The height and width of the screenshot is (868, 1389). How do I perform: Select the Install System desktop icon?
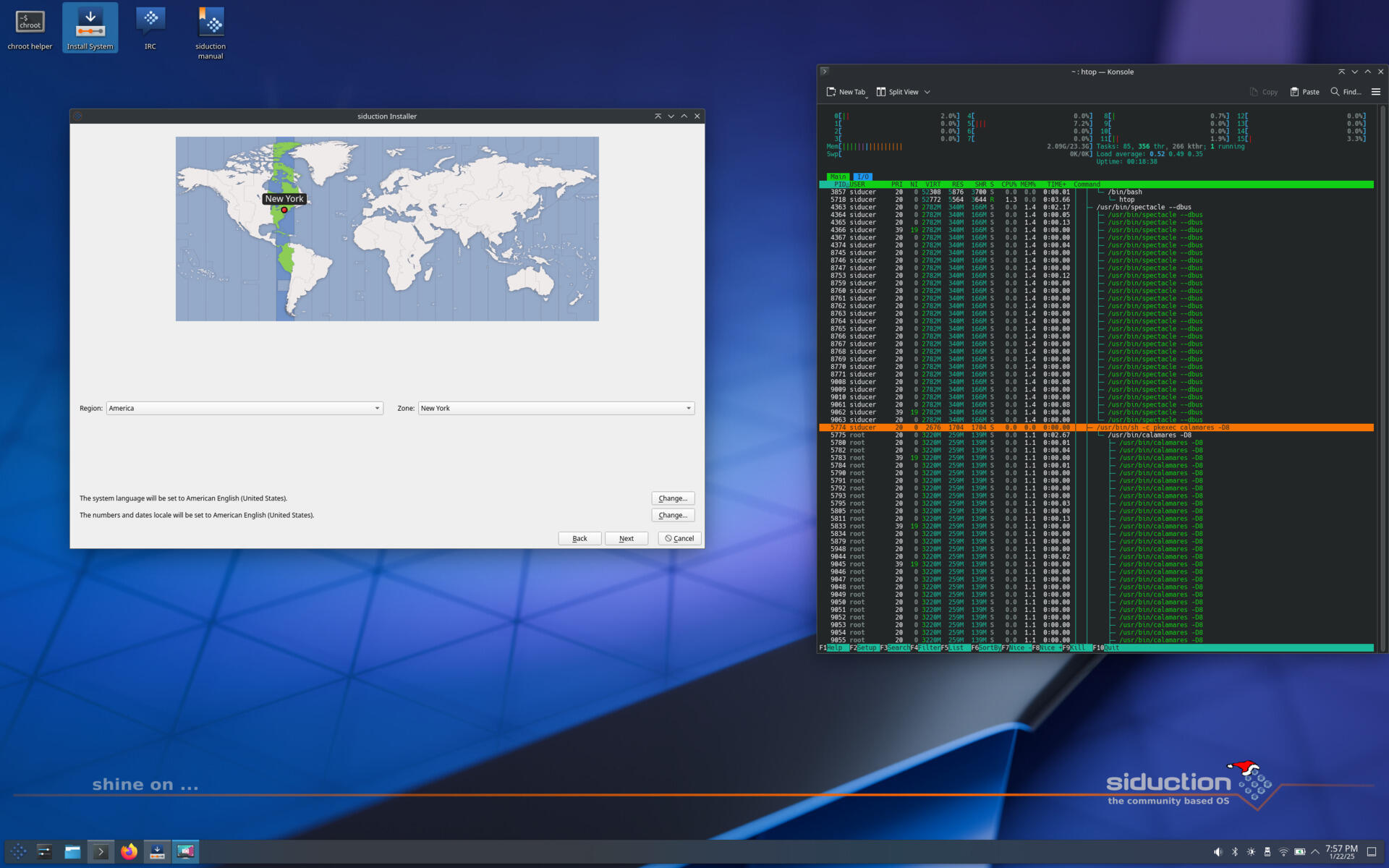click(x=90, y=29)
